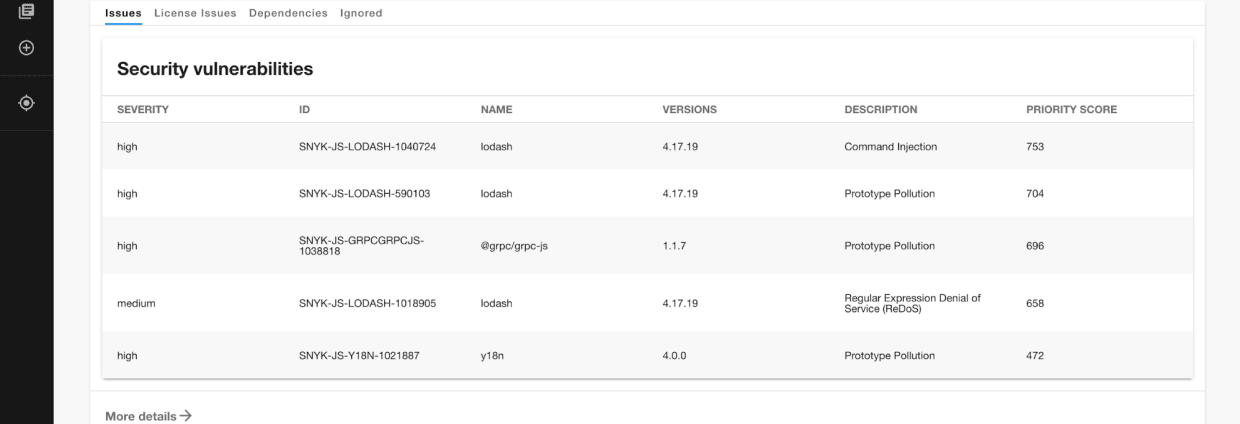
Task: Switch to the Issues tab
Action: [124, 13]
